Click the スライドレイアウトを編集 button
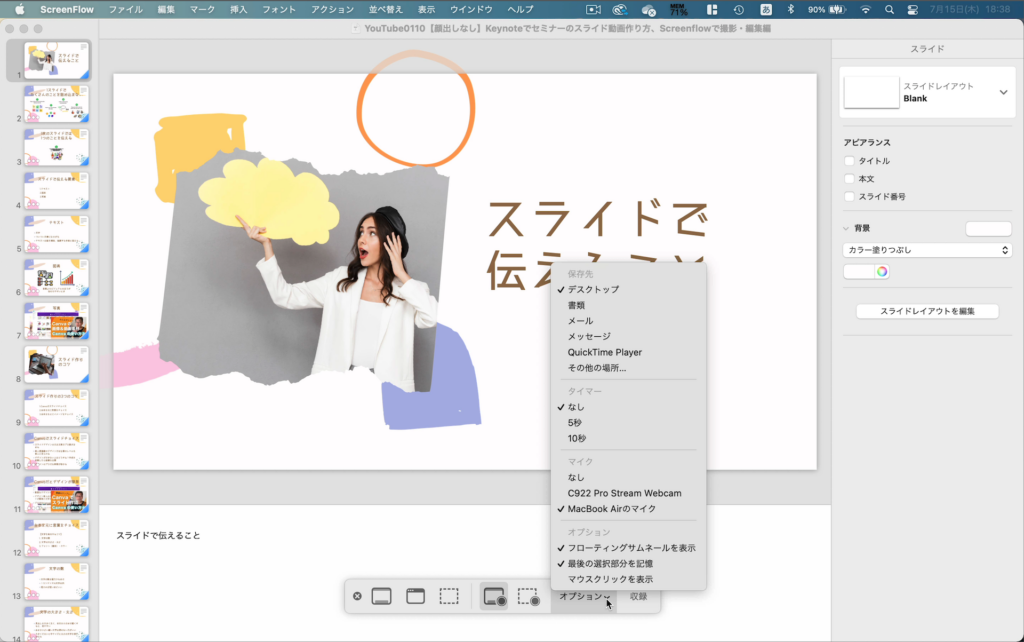This screenshot has height=642, width=1024. click(926, 311)
